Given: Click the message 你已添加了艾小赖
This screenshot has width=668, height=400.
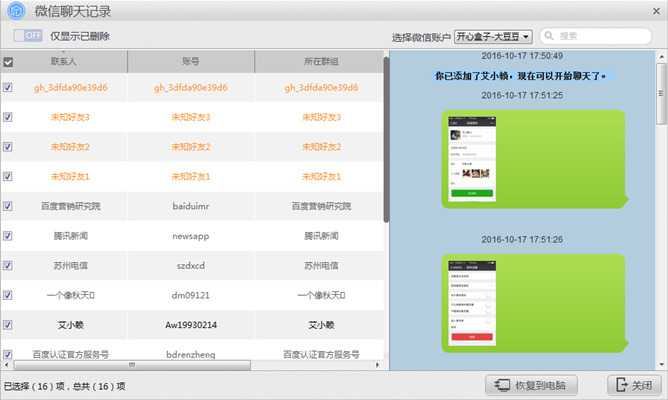Looking at the screenshot, I should tap(522, 76).
